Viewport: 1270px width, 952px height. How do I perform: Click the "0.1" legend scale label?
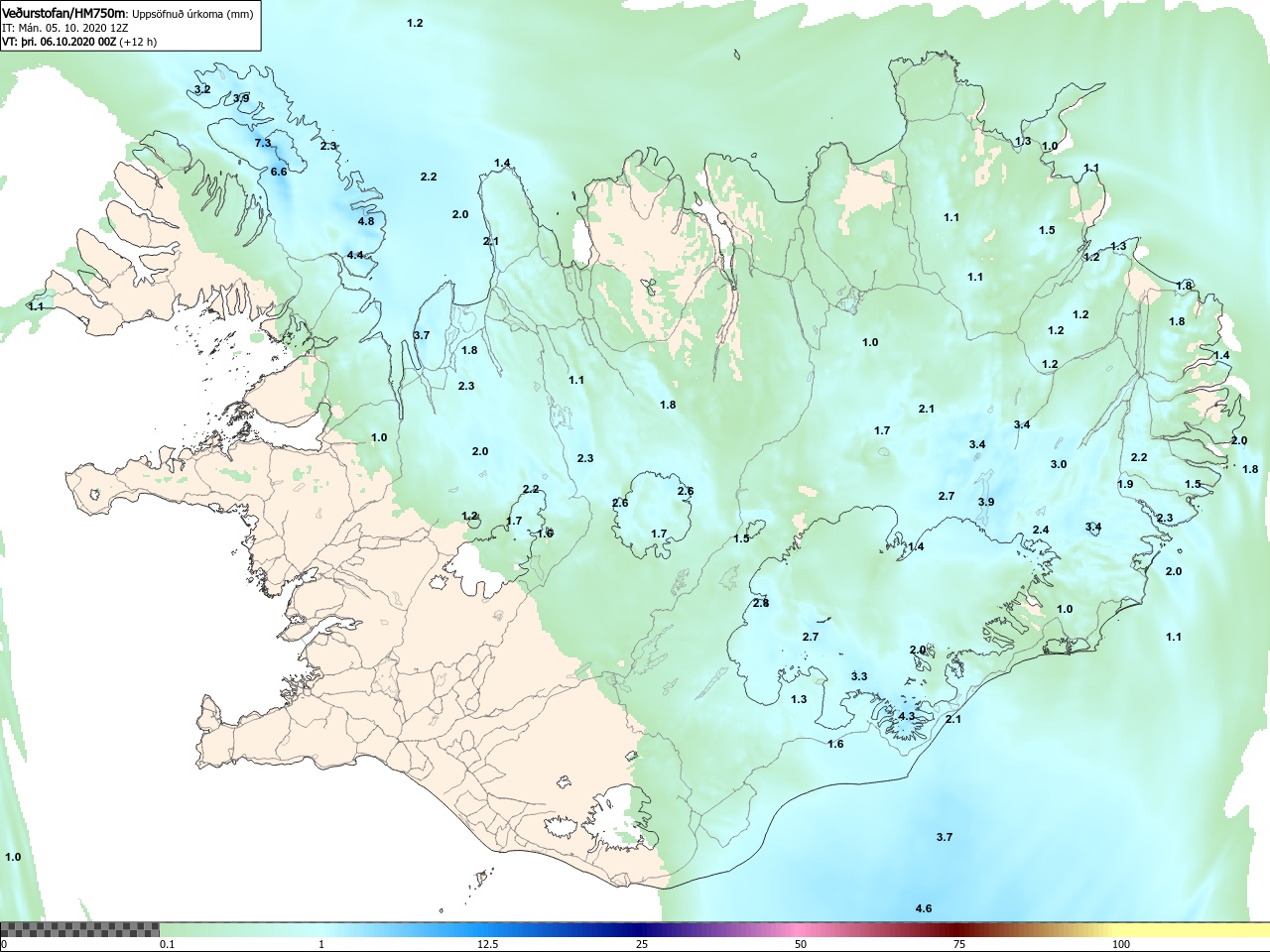[167, 945]
